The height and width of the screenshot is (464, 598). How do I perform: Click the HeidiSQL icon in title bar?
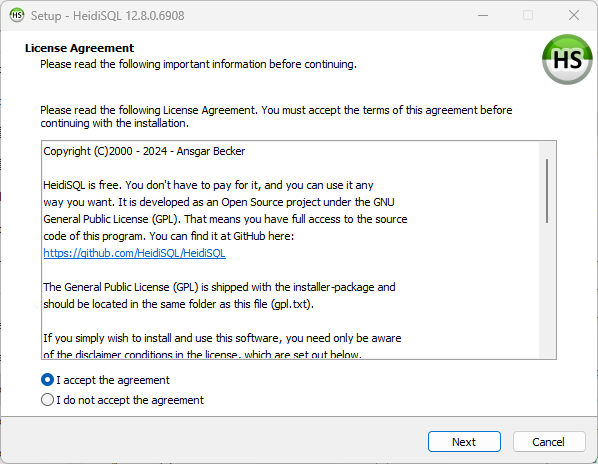coord(17,16)
